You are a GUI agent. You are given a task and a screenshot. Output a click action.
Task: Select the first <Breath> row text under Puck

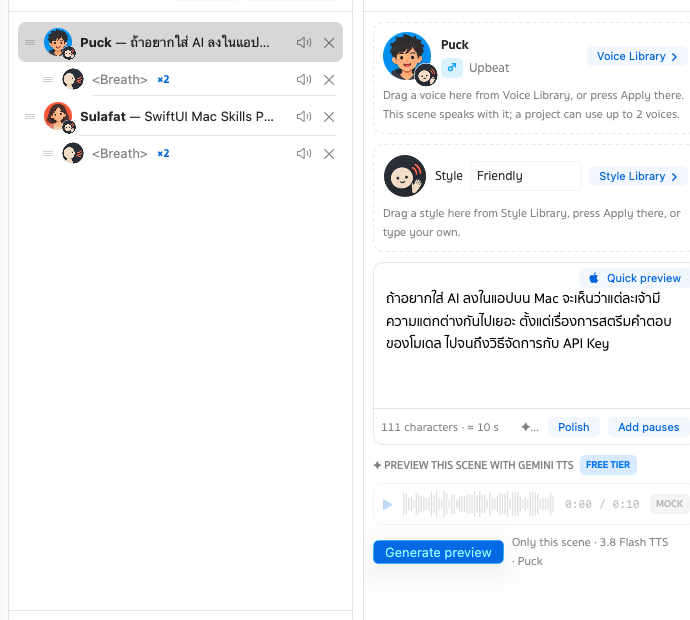pos(119,80)
